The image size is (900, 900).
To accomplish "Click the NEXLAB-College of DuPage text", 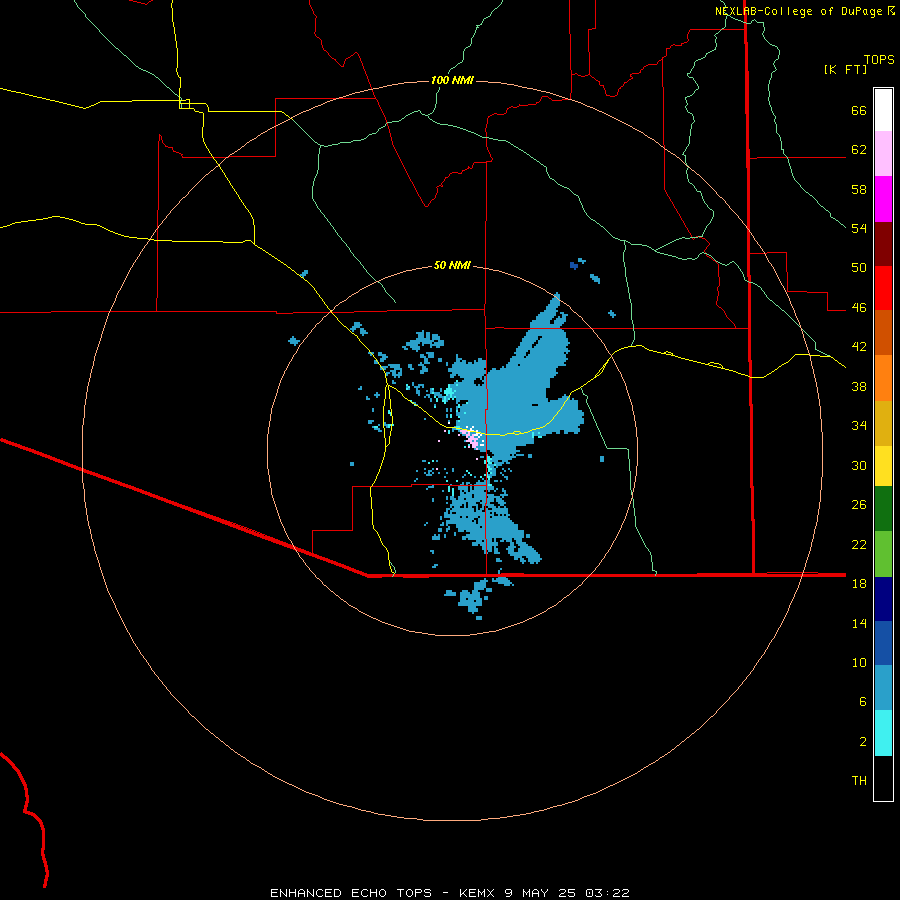I will pyautogui.click(x=798, y=11).
